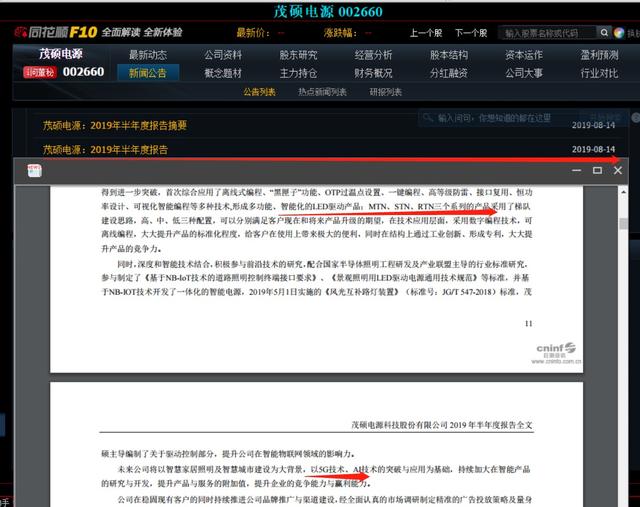The height and width of the screenshot is (507, 640).
Task: Open the 盈利预测 tab
Action: [x=600, y=55]
